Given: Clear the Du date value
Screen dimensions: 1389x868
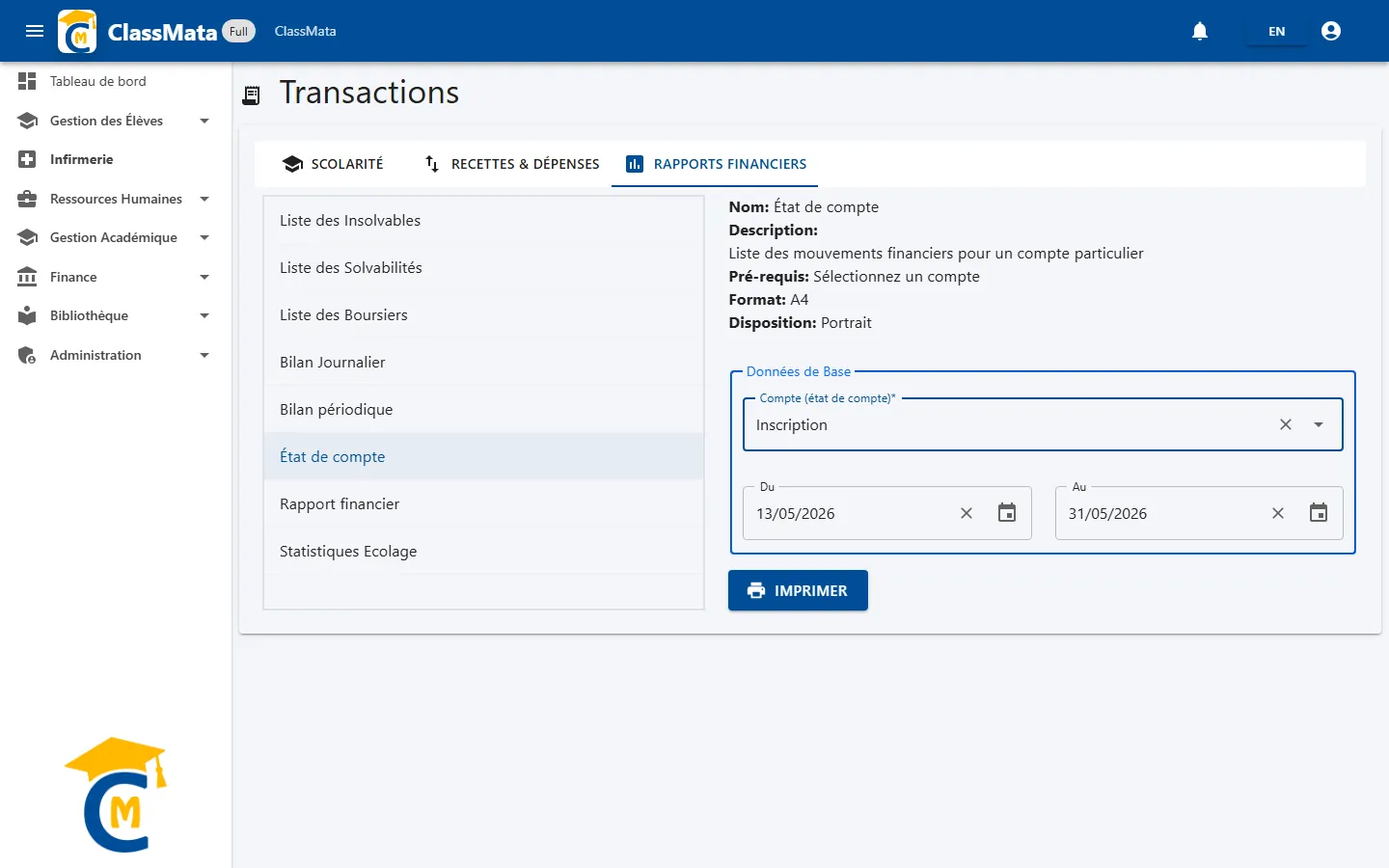Looking at the screenshot, I should [x=967, y=513].
